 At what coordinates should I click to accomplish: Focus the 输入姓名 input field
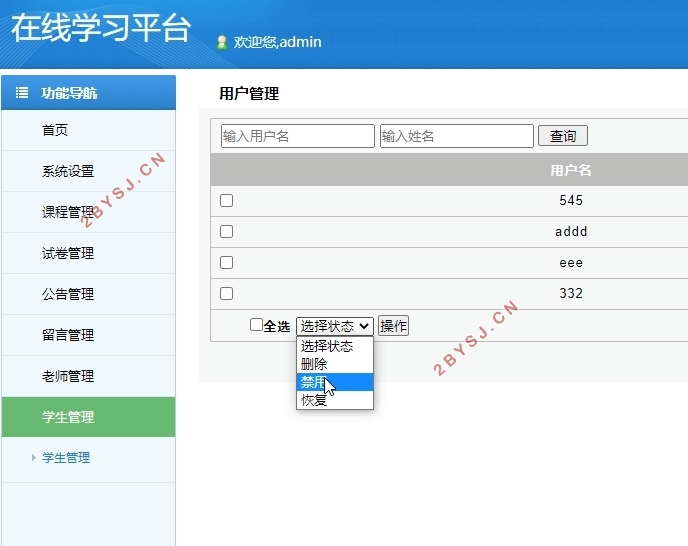[457, 136]
